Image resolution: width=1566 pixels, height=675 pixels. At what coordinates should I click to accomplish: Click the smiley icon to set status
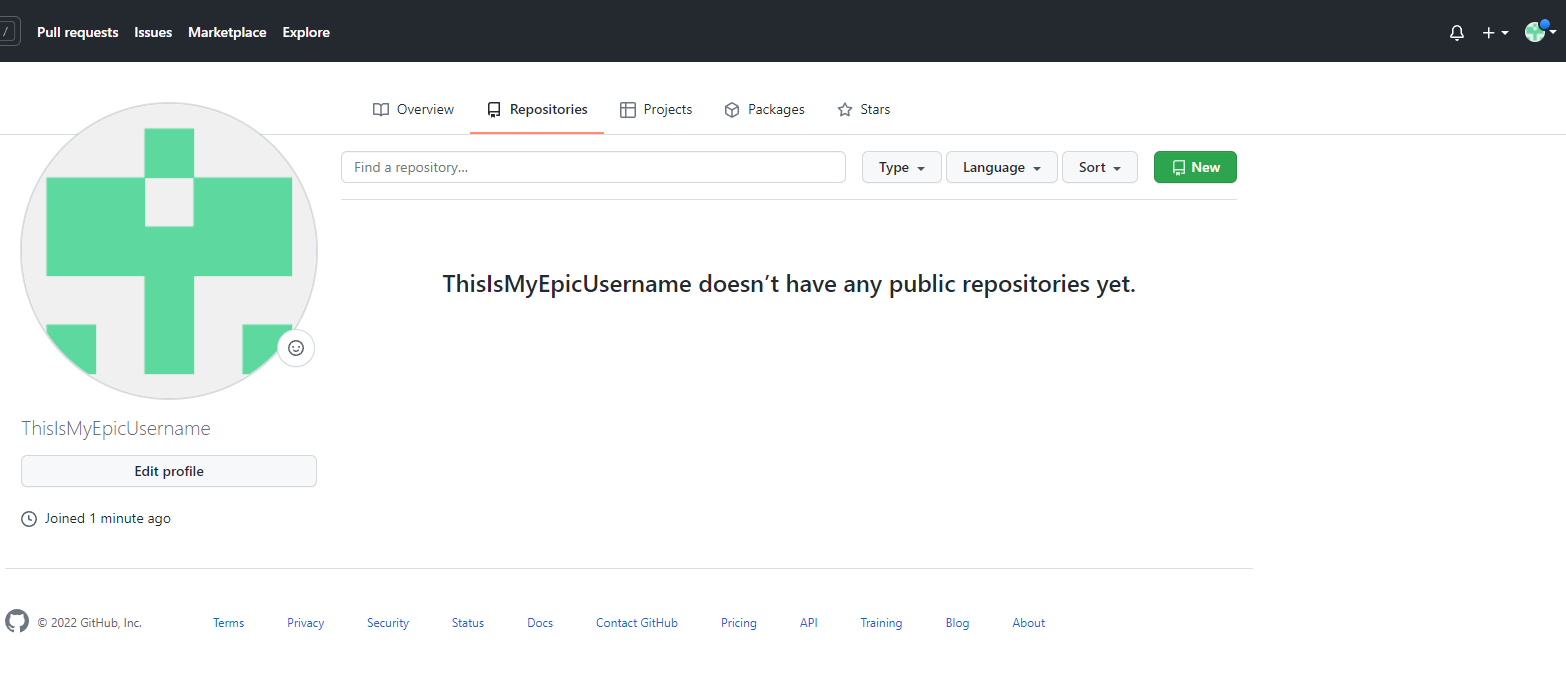coord(295,348)
